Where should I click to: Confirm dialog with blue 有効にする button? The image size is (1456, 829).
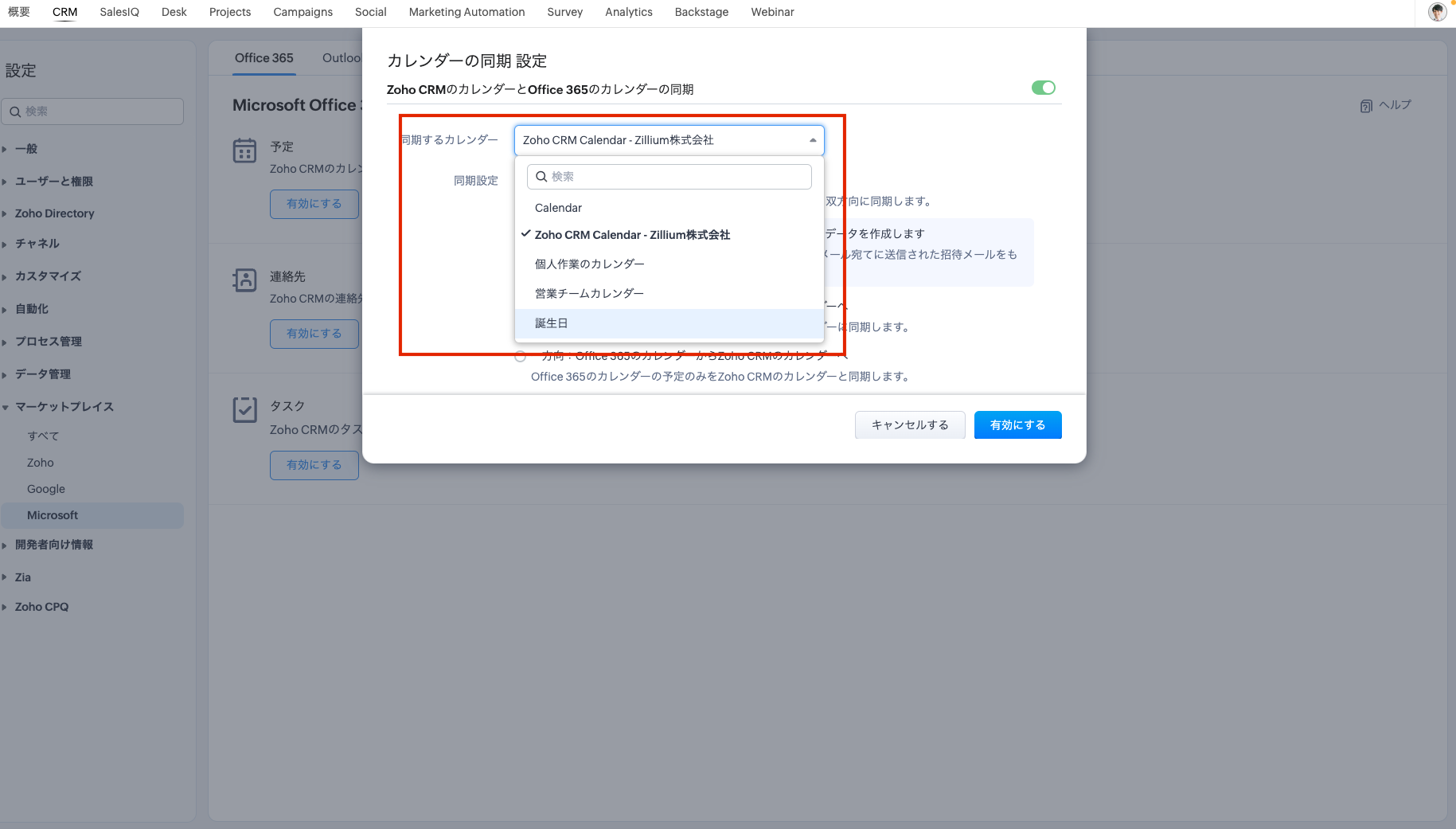click(x=1018, y=425)
